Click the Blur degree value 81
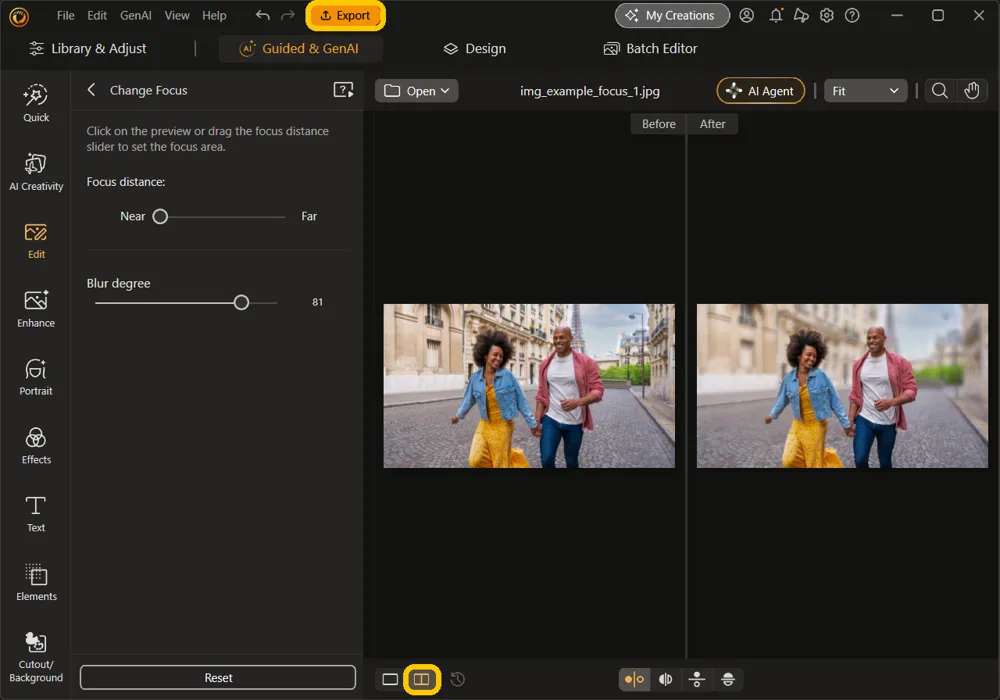Viewport: 1000px width, 700px height. (x=317, y=302)
